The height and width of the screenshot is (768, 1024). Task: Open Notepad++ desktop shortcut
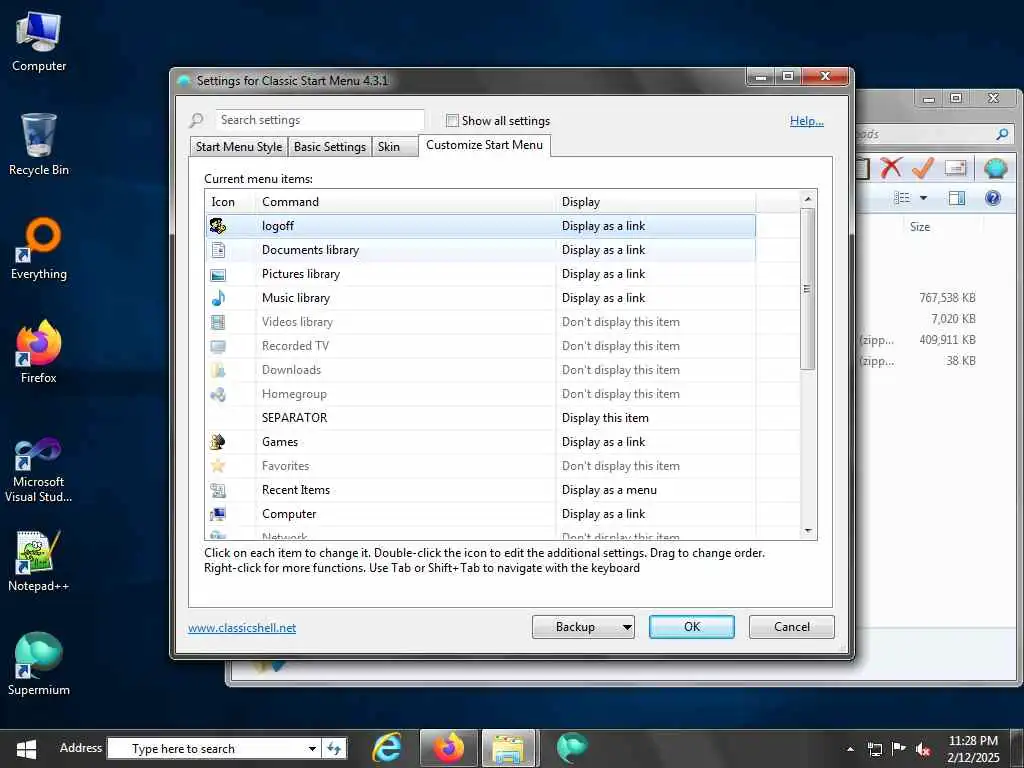pyautogui.click(x=39, y=561)
